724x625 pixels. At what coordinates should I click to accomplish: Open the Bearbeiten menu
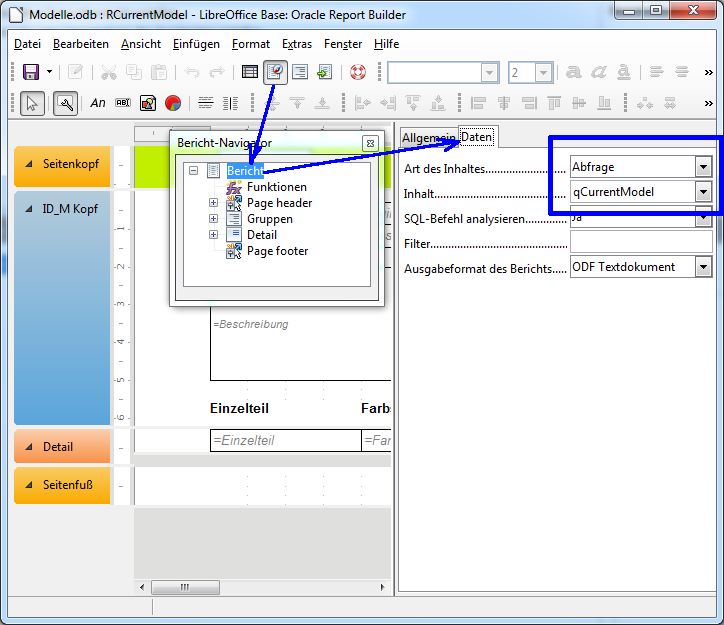tap(81, 44)
